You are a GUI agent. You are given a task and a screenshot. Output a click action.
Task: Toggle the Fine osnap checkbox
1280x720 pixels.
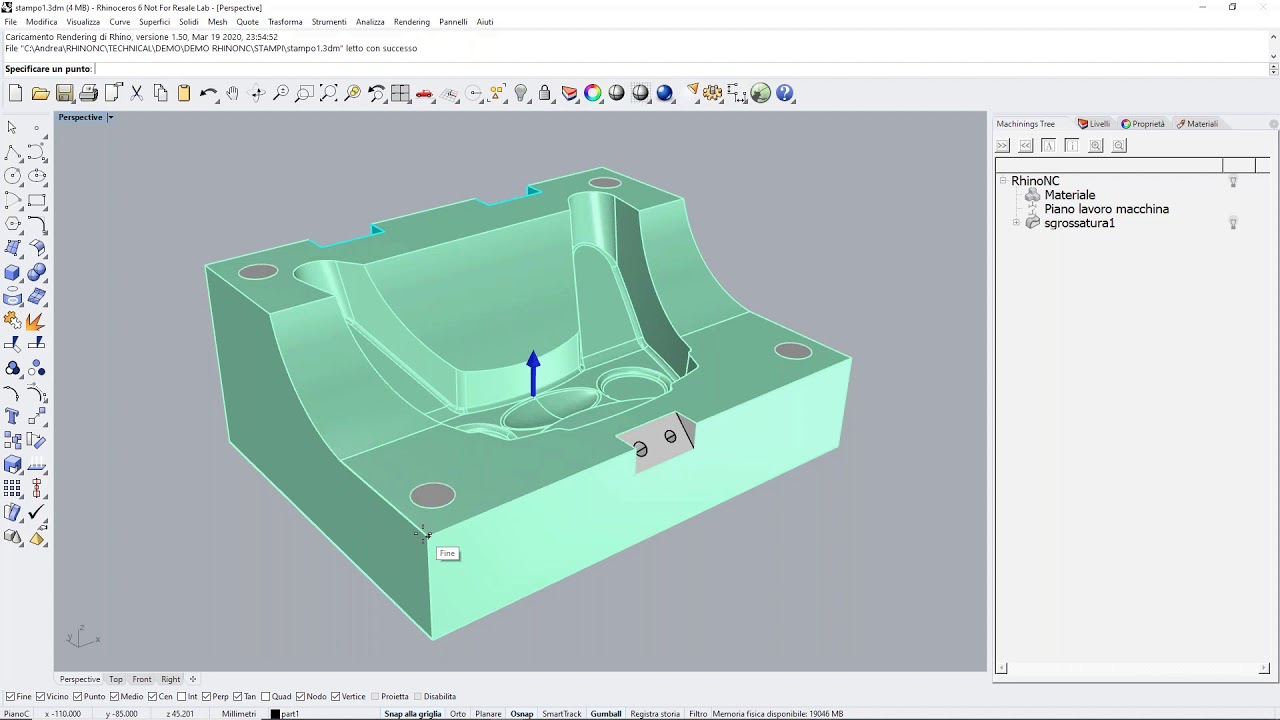[x=10, y=696]
